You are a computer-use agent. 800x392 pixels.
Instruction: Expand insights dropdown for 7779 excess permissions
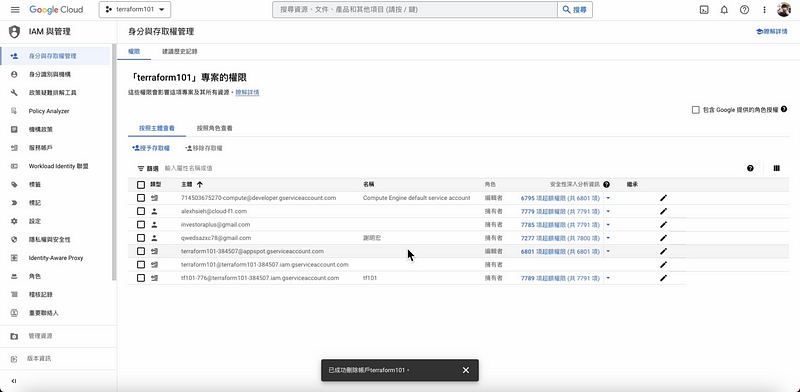click(x=608, y=211)
